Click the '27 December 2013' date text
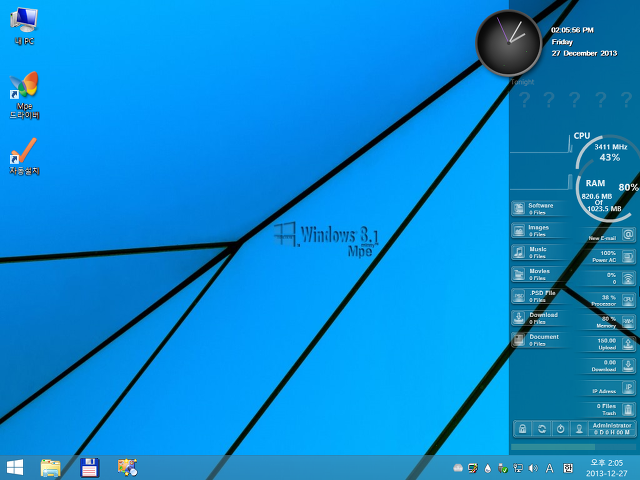 584,53
